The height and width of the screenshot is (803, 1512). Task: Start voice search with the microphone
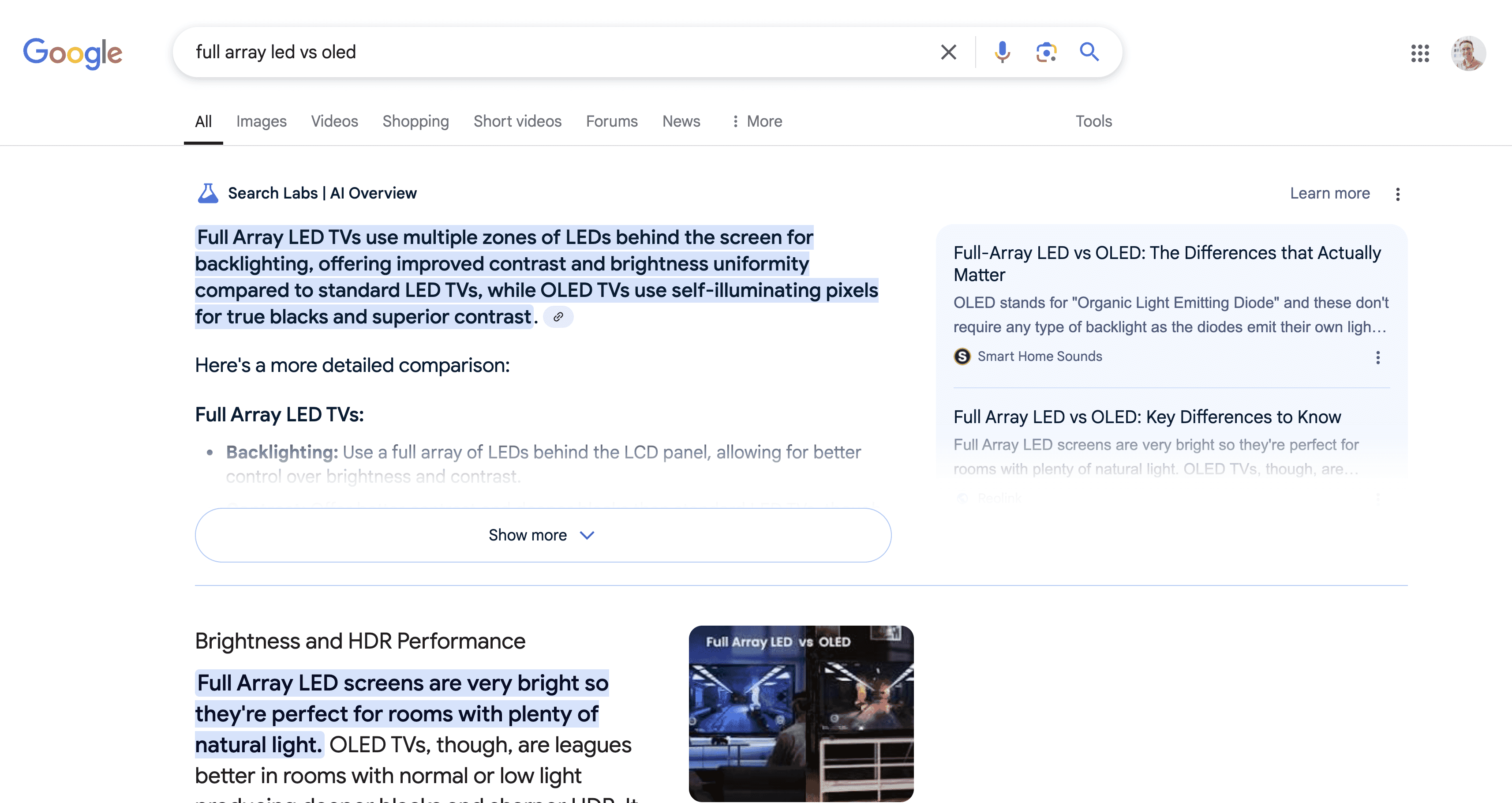[1002, 52]
